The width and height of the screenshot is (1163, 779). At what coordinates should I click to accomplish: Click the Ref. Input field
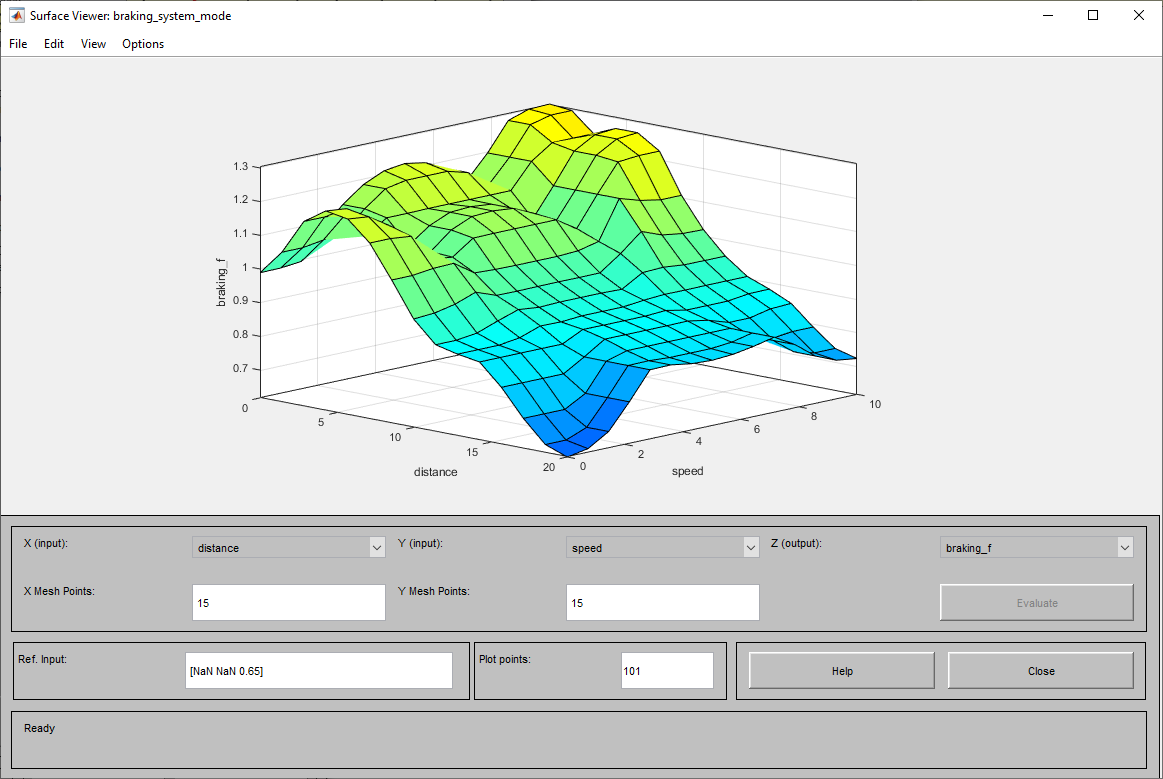point(319,671)
